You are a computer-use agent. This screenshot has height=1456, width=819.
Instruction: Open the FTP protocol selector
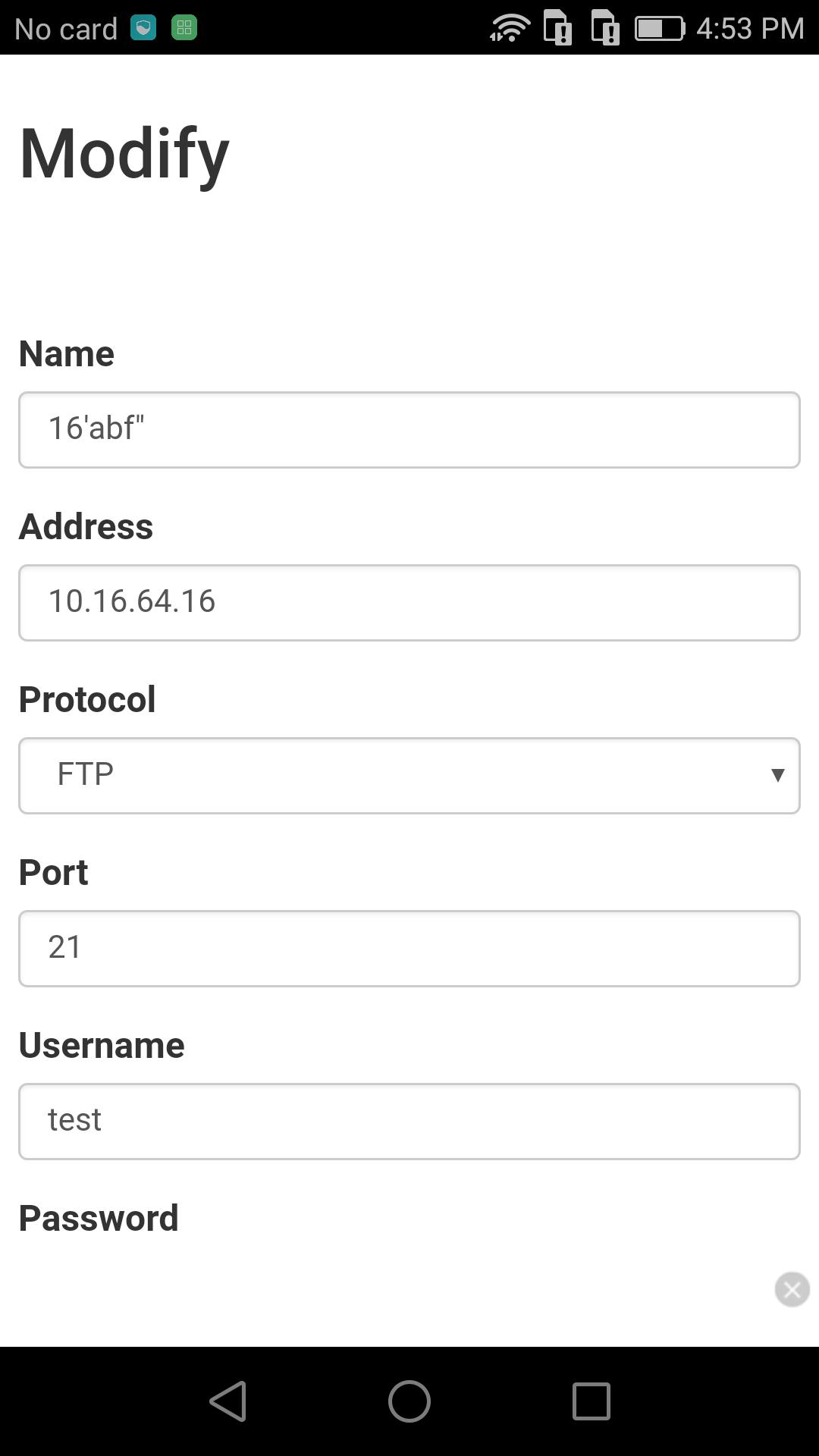(409, 776)
